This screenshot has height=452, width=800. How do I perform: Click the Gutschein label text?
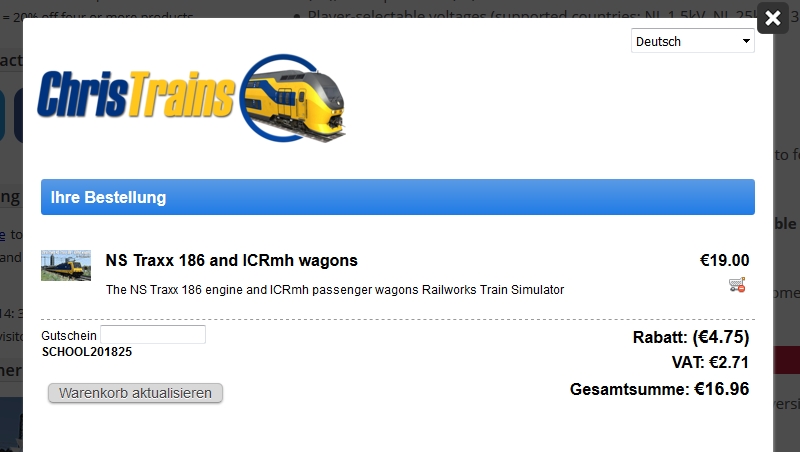69,336
